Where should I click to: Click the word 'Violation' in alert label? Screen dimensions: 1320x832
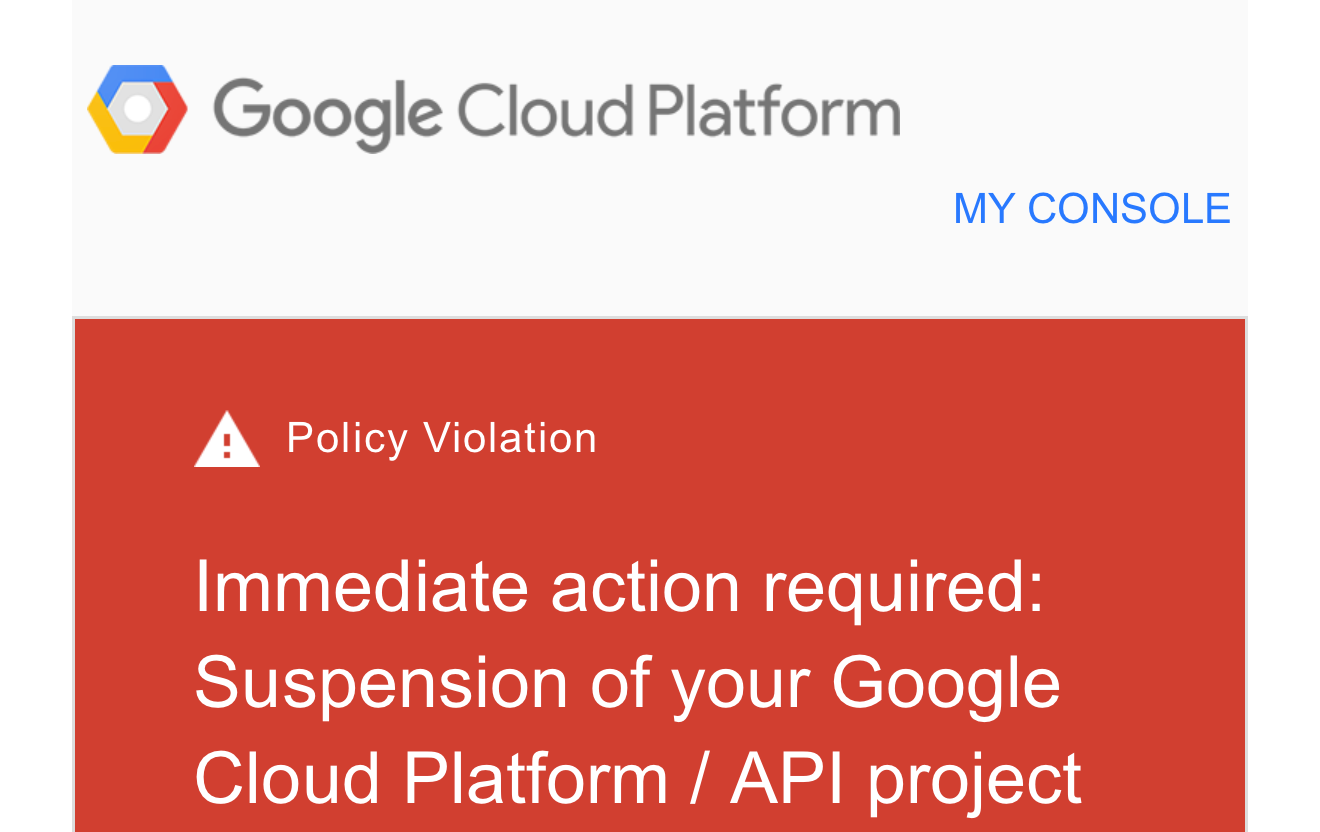coord(510,438)
